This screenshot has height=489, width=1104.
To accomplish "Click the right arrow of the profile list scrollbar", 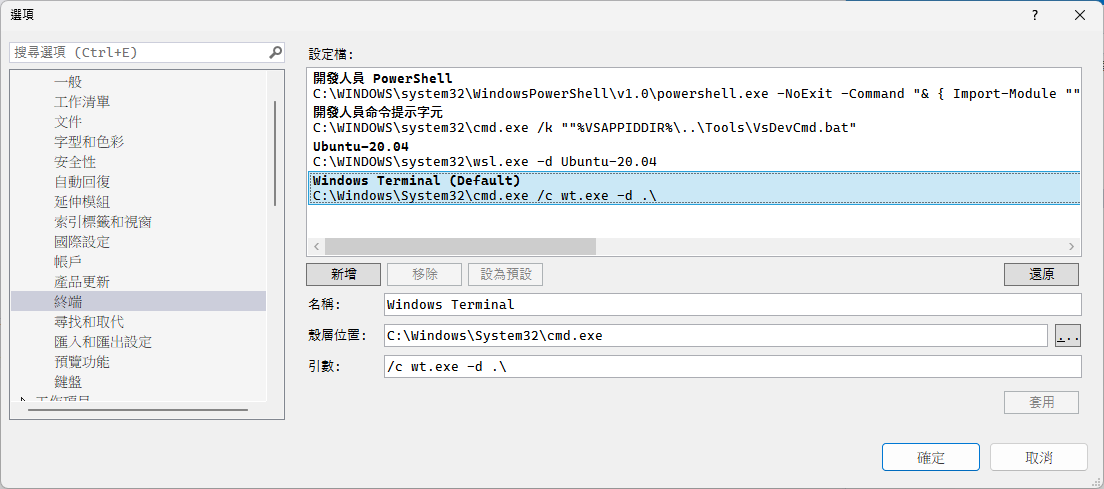I will [x=1072, y=246].
